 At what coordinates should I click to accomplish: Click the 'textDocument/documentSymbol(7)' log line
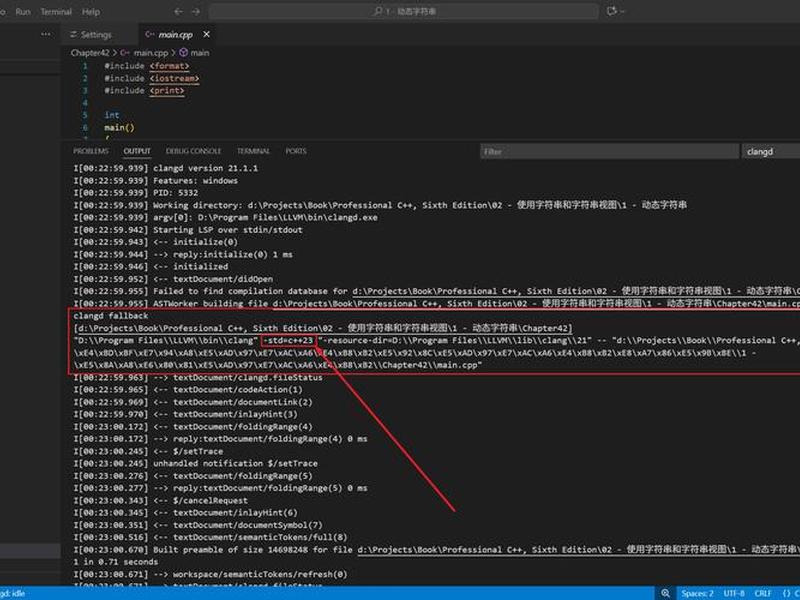pos(198,525)
